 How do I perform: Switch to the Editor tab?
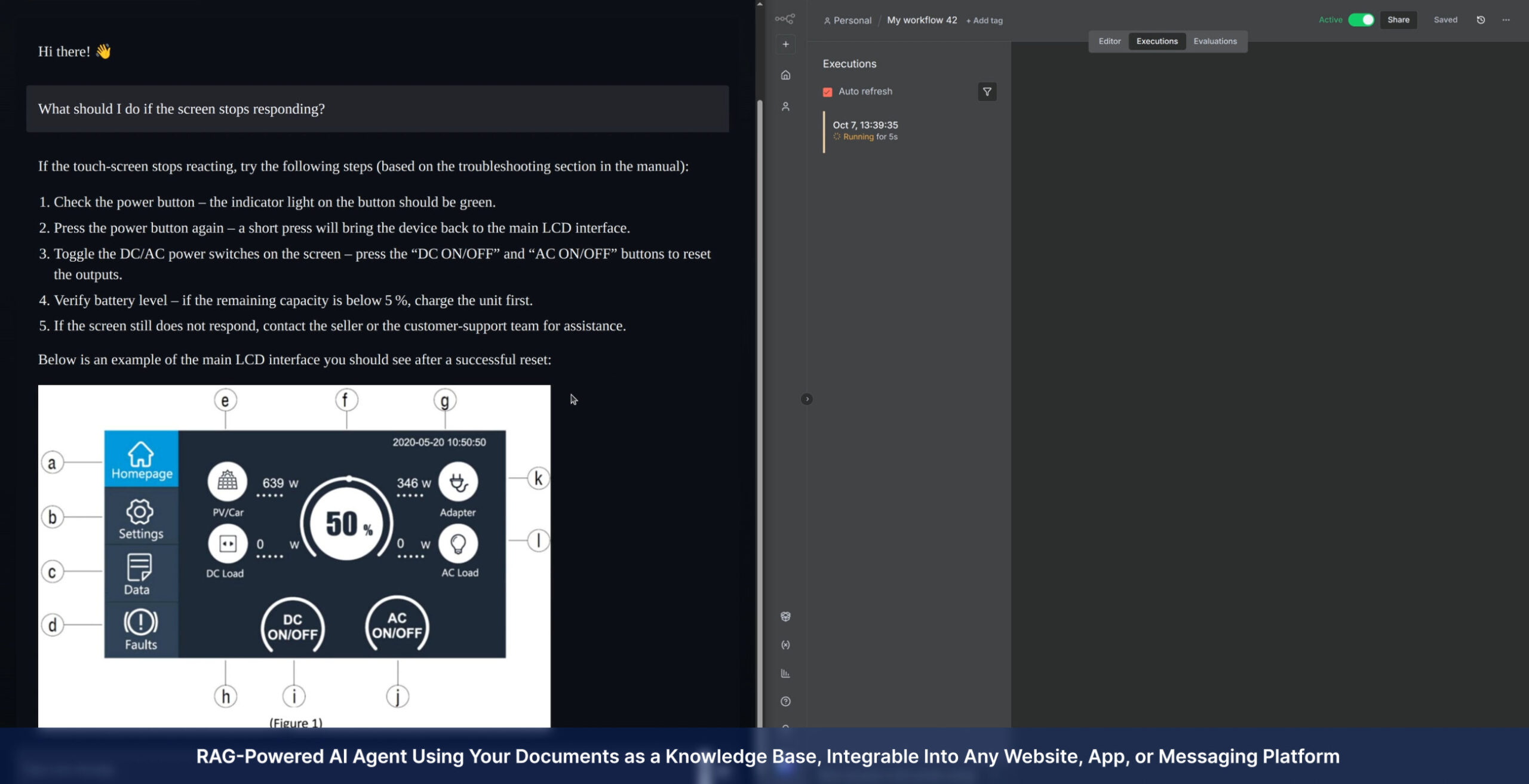click(1109, 41)
